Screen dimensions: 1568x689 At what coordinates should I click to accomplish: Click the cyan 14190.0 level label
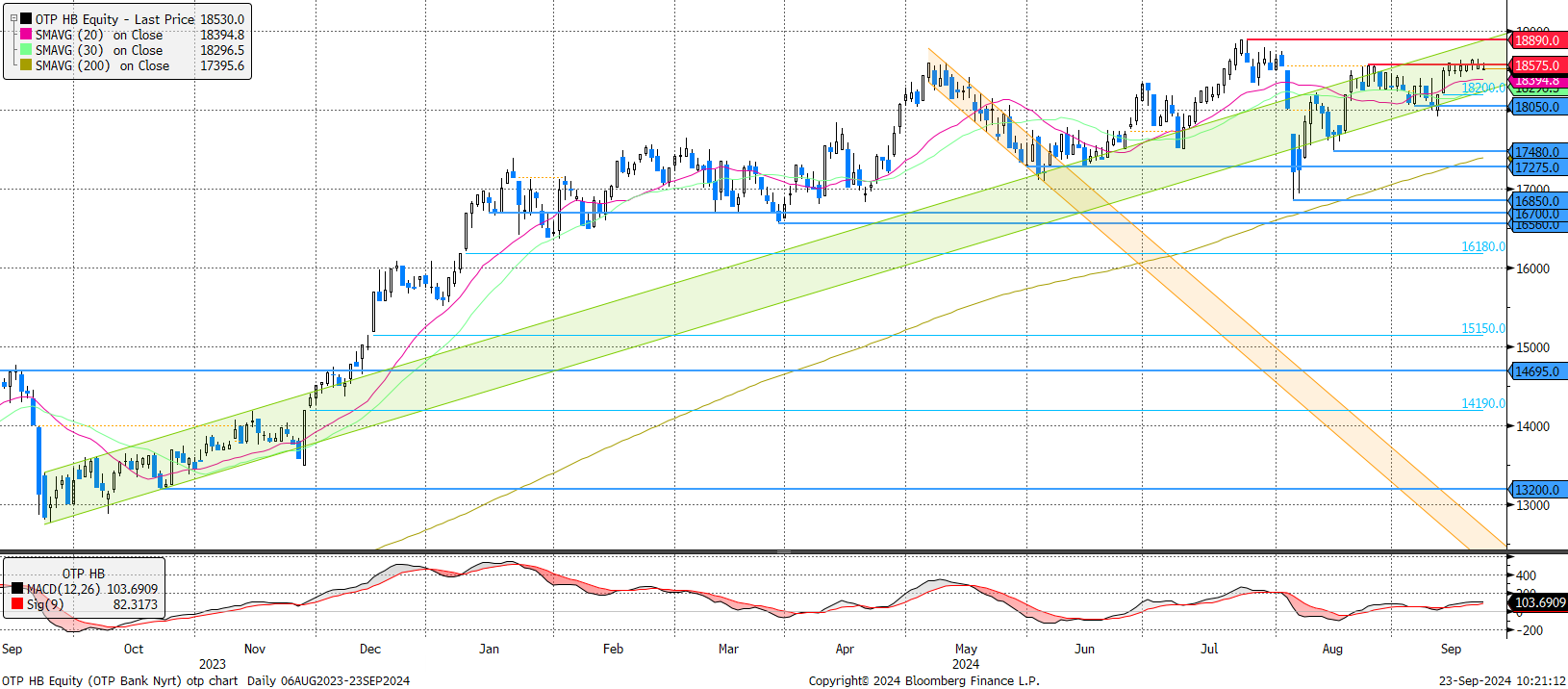pos(1483,403)
